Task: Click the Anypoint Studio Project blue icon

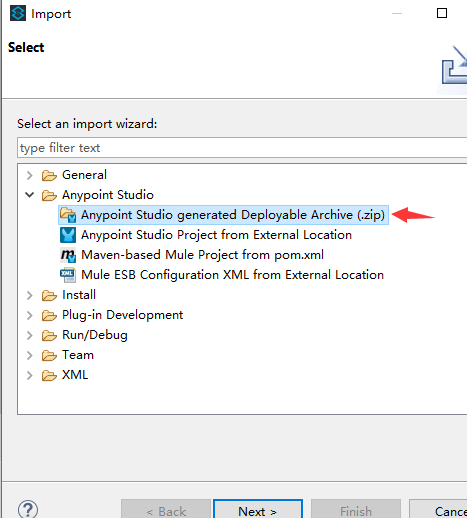Action: coord(68,235)
